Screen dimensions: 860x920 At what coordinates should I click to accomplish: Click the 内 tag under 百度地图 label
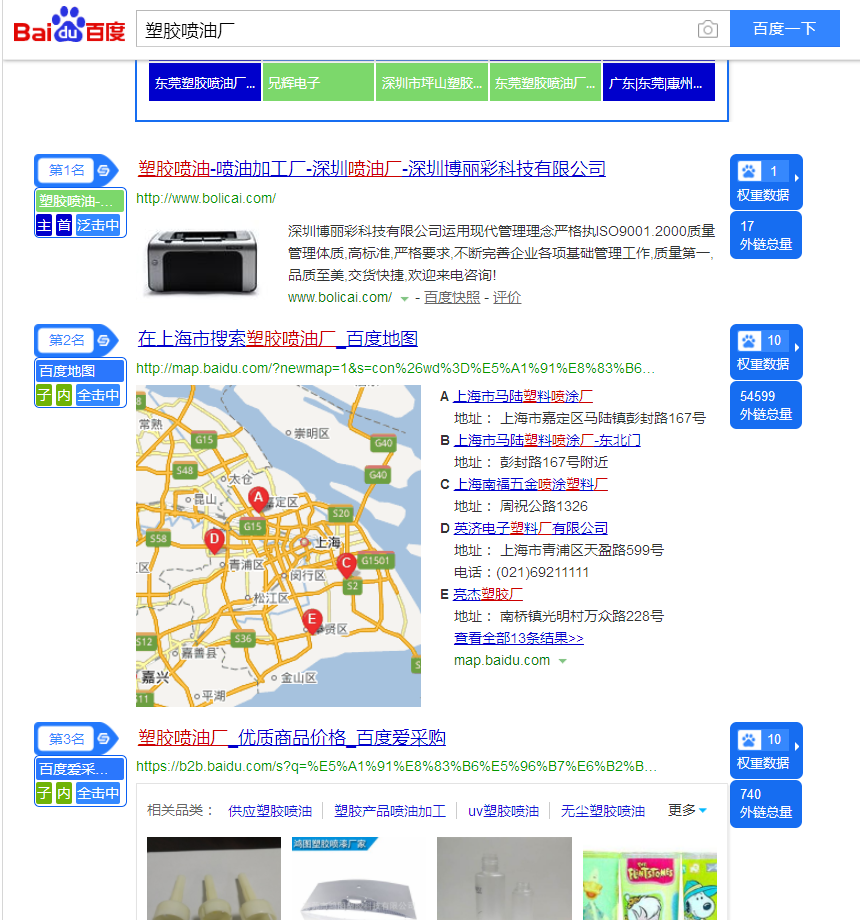[x=64, y=395]
